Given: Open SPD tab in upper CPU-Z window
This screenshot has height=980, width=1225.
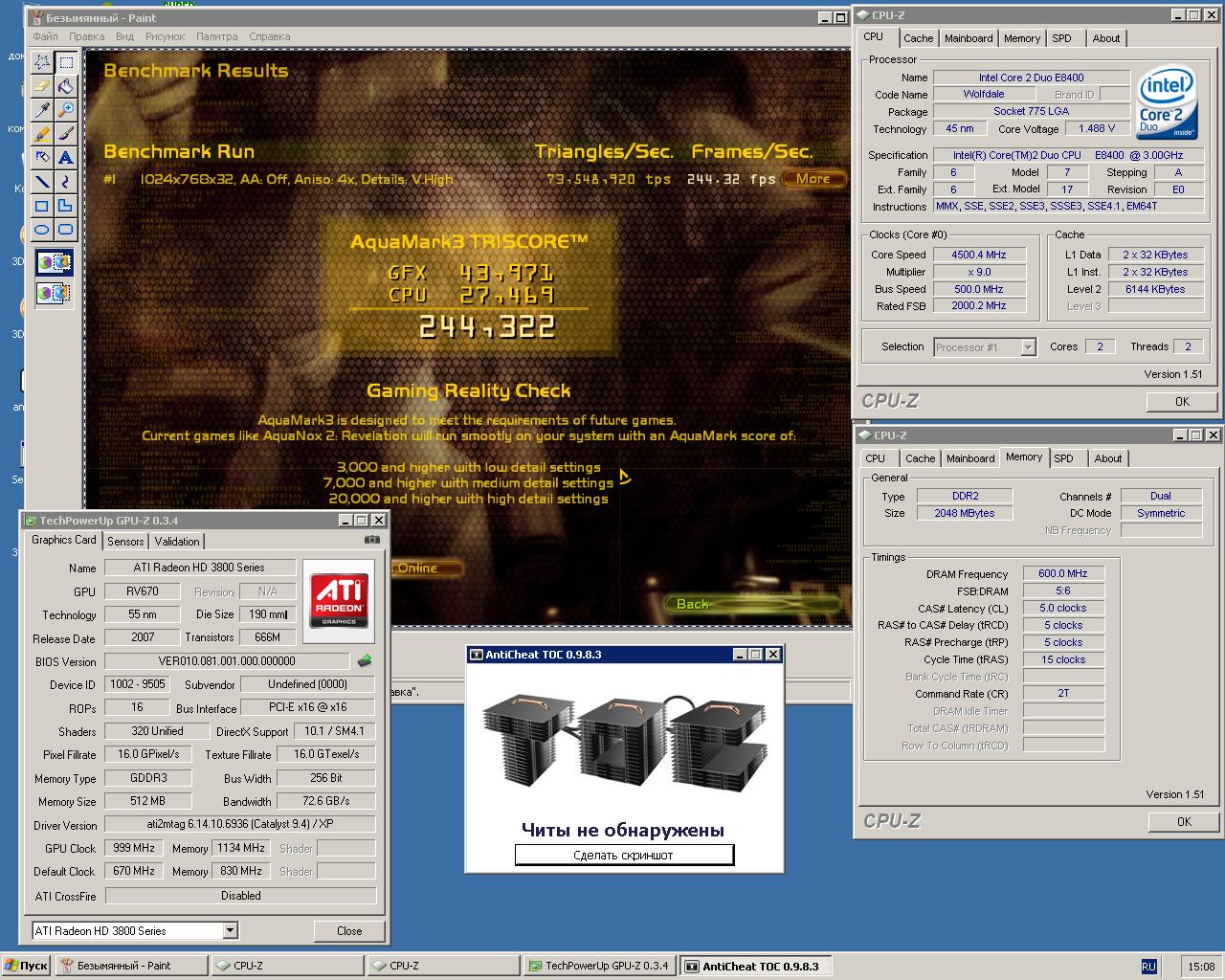Looking at the screenshot, I should (1062, 38).
